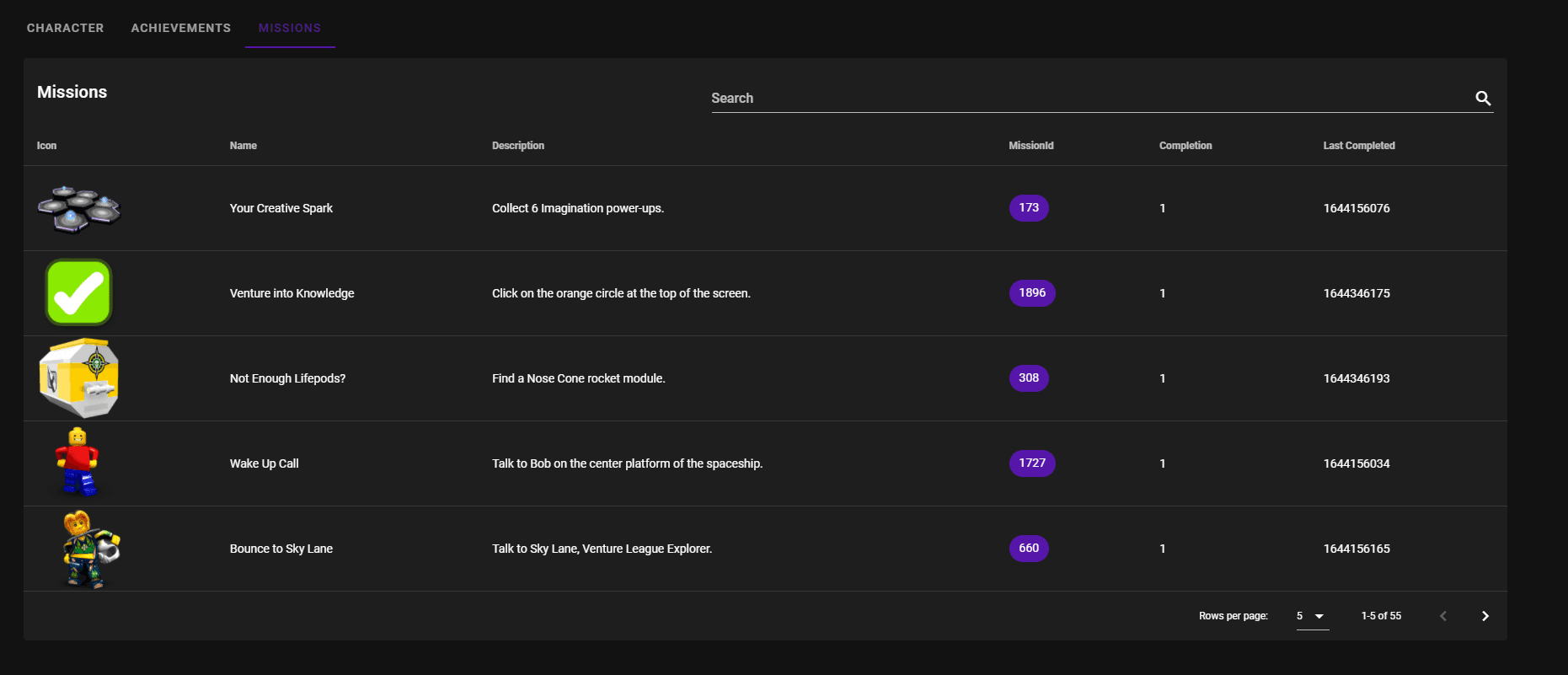Select the "Wake Up Call" mission name
This screenshot has width=1568, height=675.
tap(265, 463)
